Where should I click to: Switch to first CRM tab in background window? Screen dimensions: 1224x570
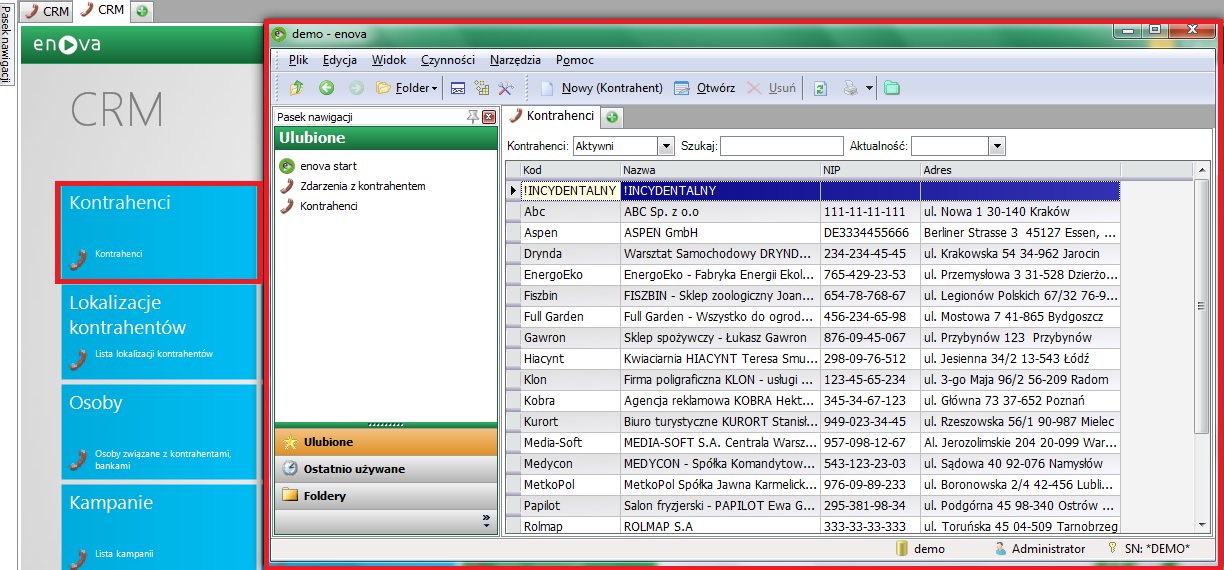coord(46,11)
